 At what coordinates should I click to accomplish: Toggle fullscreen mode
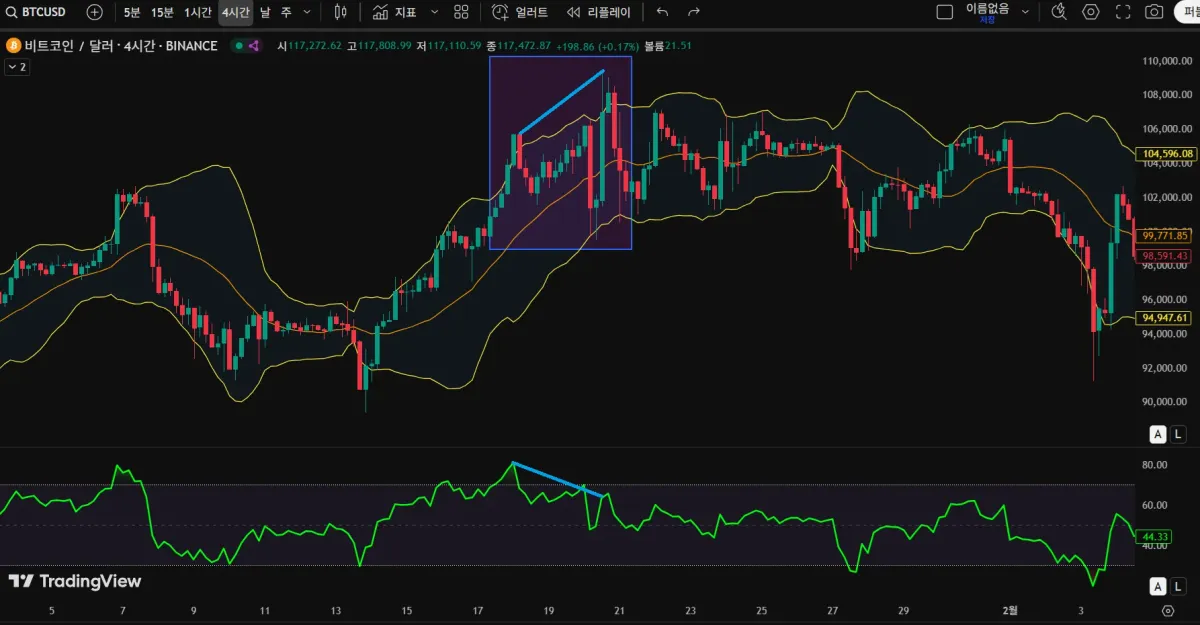1123,12
